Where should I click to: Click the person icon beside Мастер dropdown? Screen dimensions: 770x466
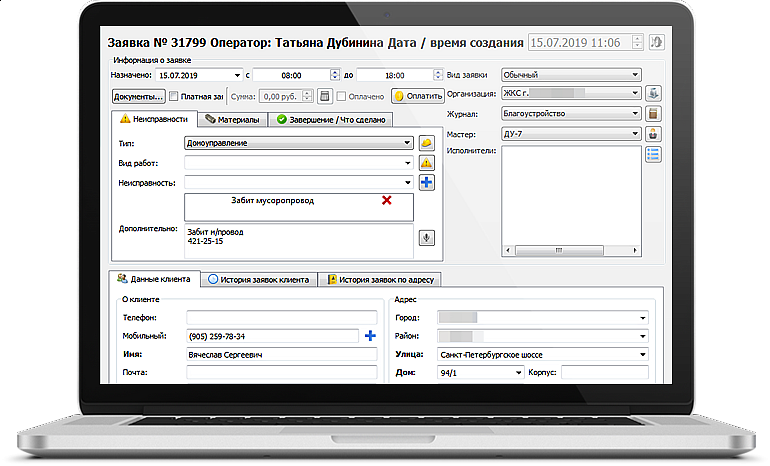click(x=653, y=134)
